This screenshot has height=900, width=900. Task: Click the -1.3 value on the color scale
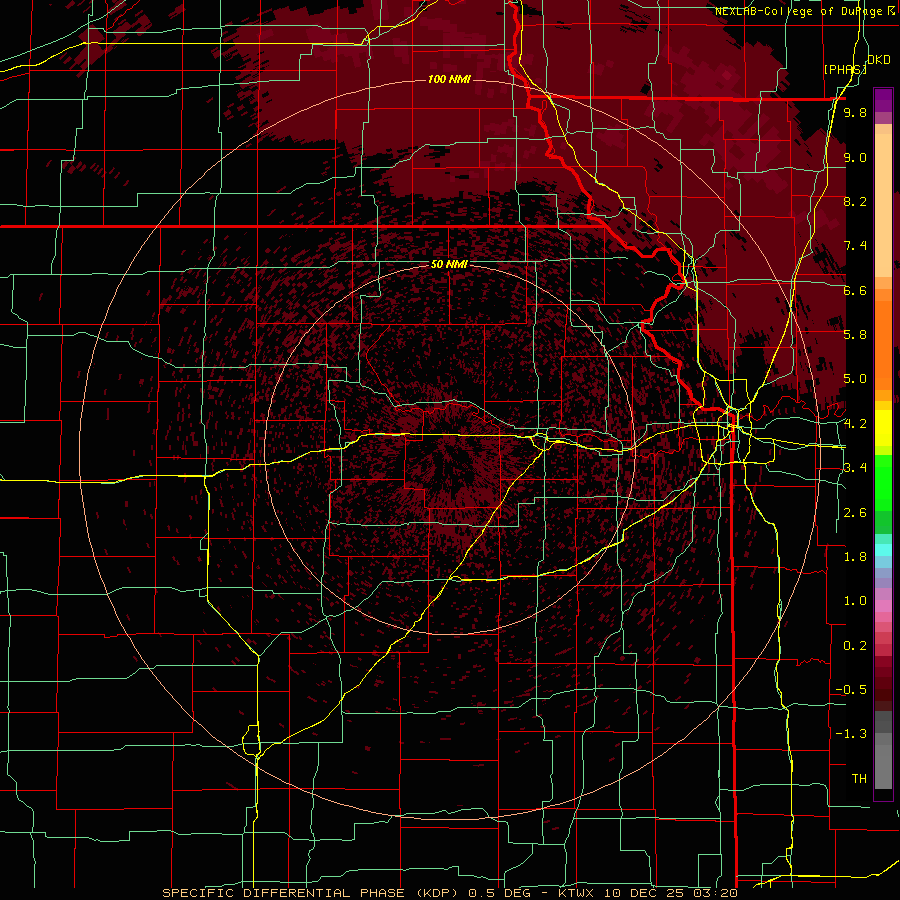pos(851,734)
